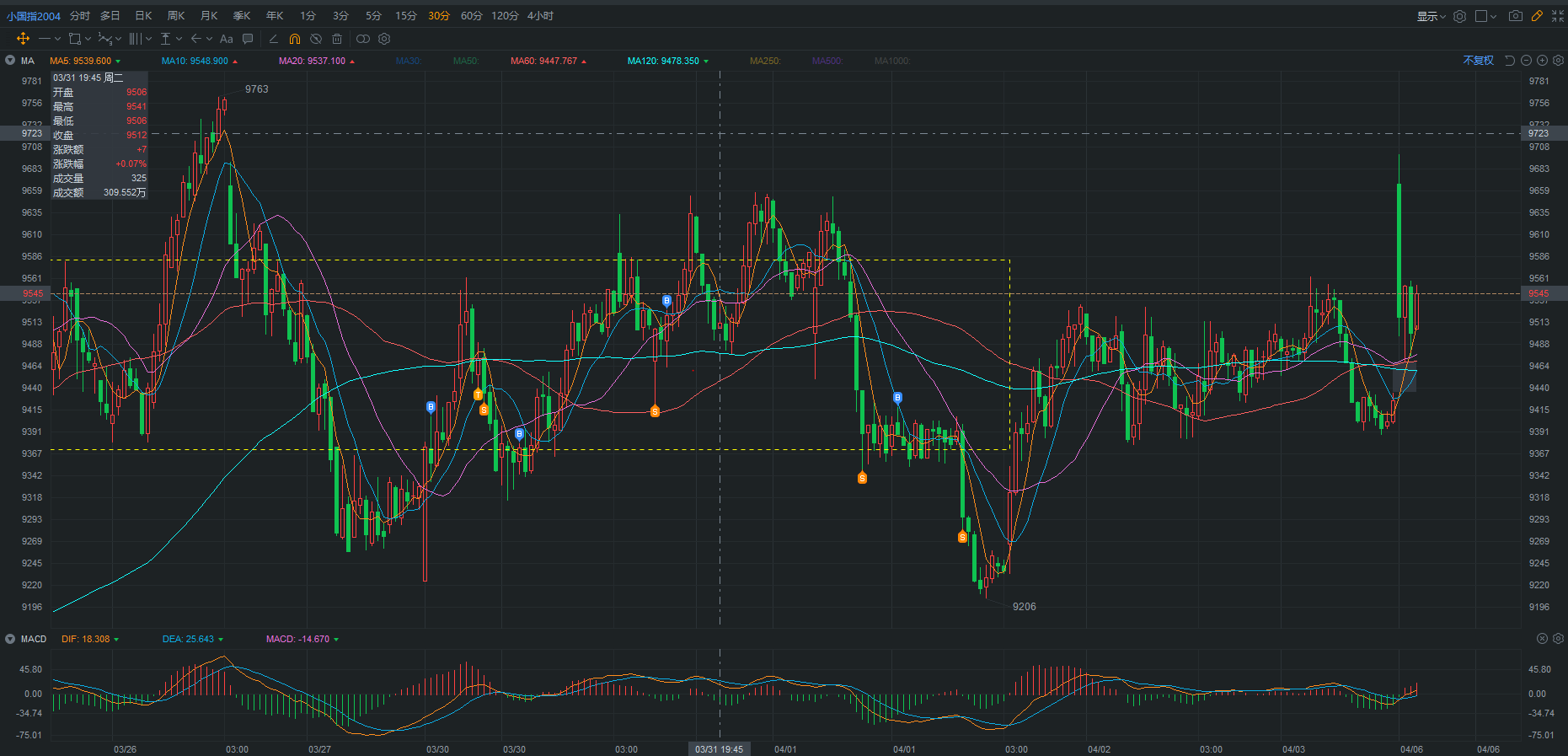Open chart settings gear in top bar
Viewport: 1568px width, 756px height.
click(1460, 16)
